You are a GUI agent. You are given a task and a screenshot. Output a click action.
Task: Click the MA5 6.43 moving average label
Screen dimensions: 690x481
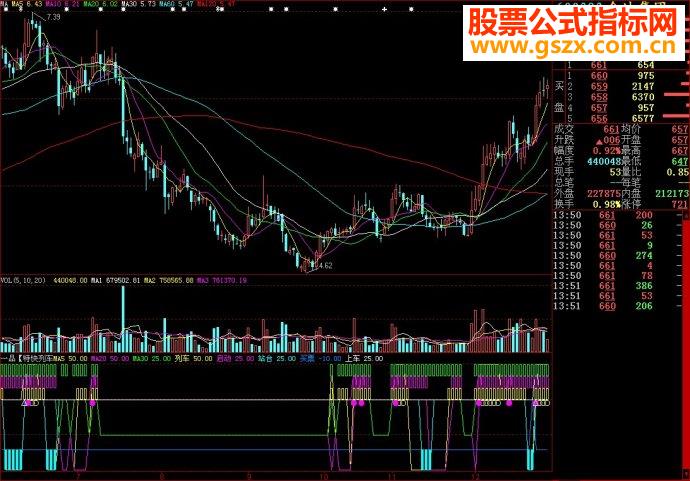(x=27, y=4)
